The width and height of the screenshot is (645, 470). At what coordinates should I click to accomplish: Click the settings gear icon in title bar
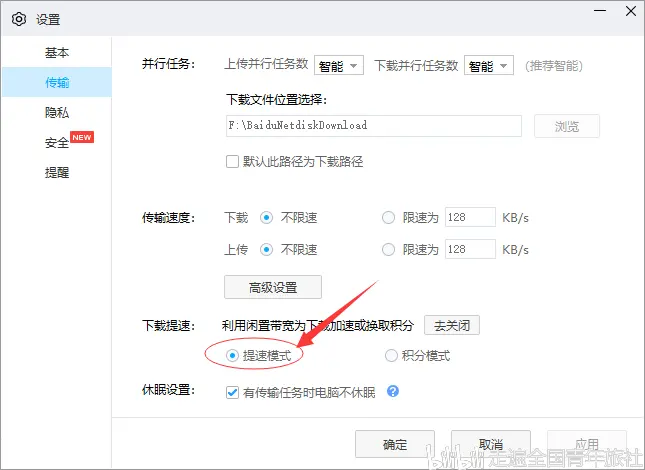click(19, 19)
